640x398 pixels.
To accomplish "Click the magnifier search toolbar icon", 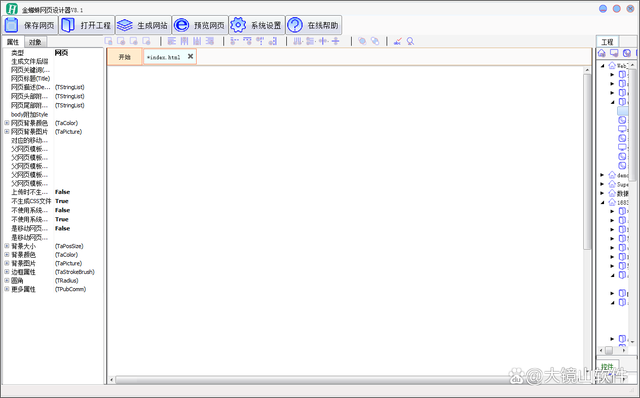I will [410, 41].
